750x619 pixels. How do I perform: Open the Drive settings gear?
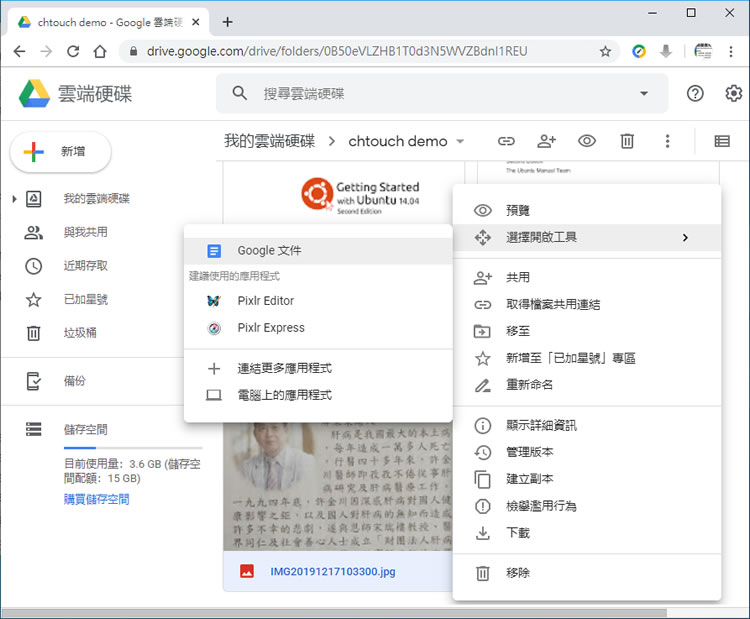point(734,93)
